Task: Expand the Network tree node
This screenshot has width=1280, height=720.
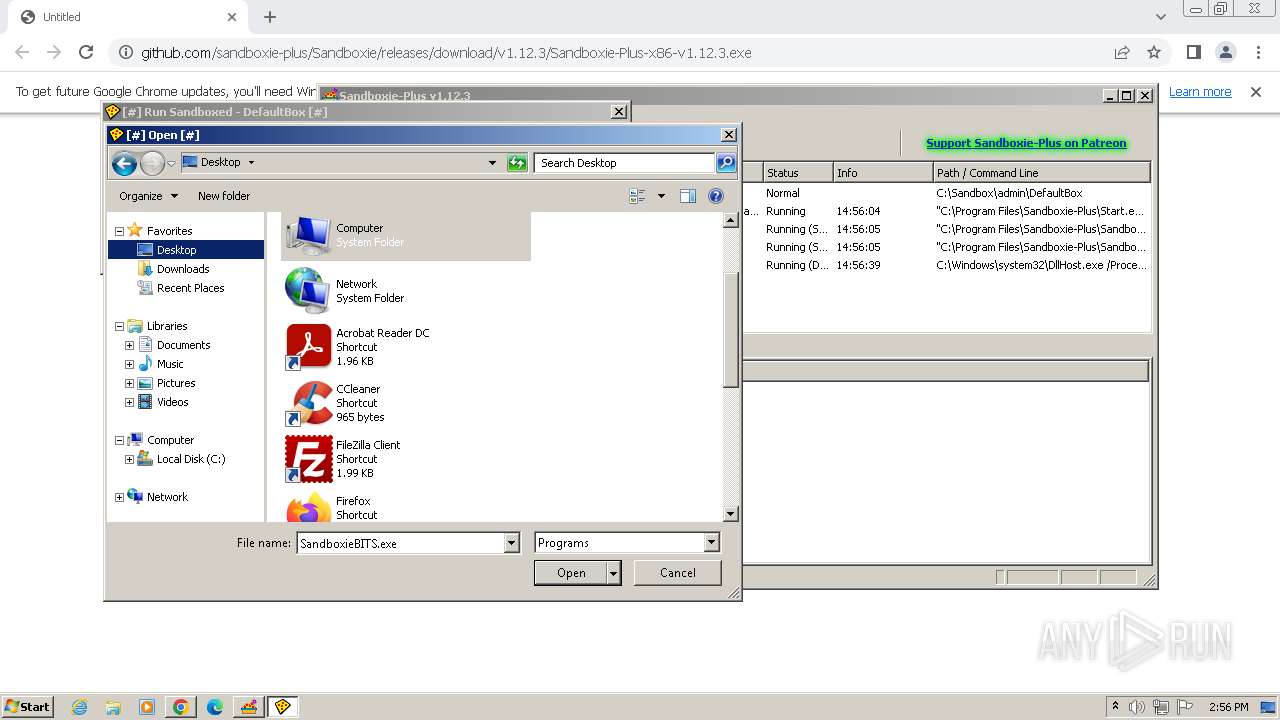Action: [120, 497]
